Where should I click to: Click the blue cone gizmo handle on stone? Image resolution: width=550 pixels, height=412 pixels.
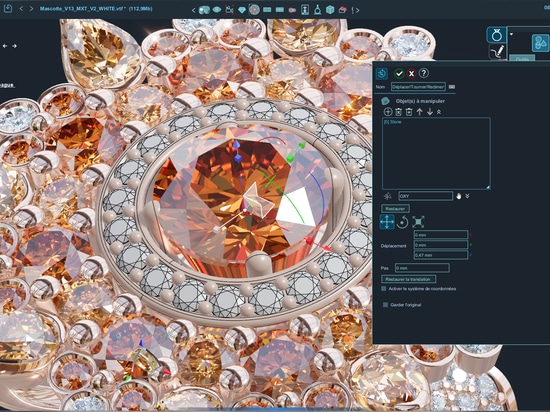click(236, 144)
